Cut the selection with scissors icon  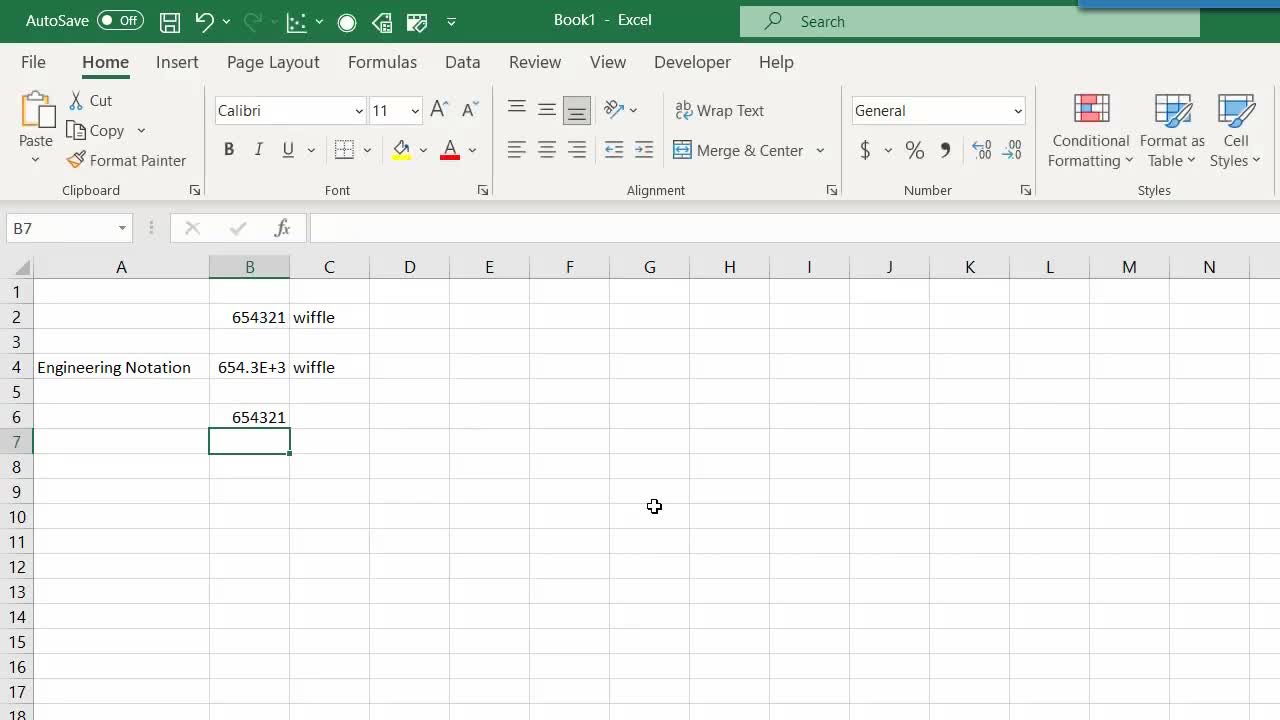(x=90, y=100)
